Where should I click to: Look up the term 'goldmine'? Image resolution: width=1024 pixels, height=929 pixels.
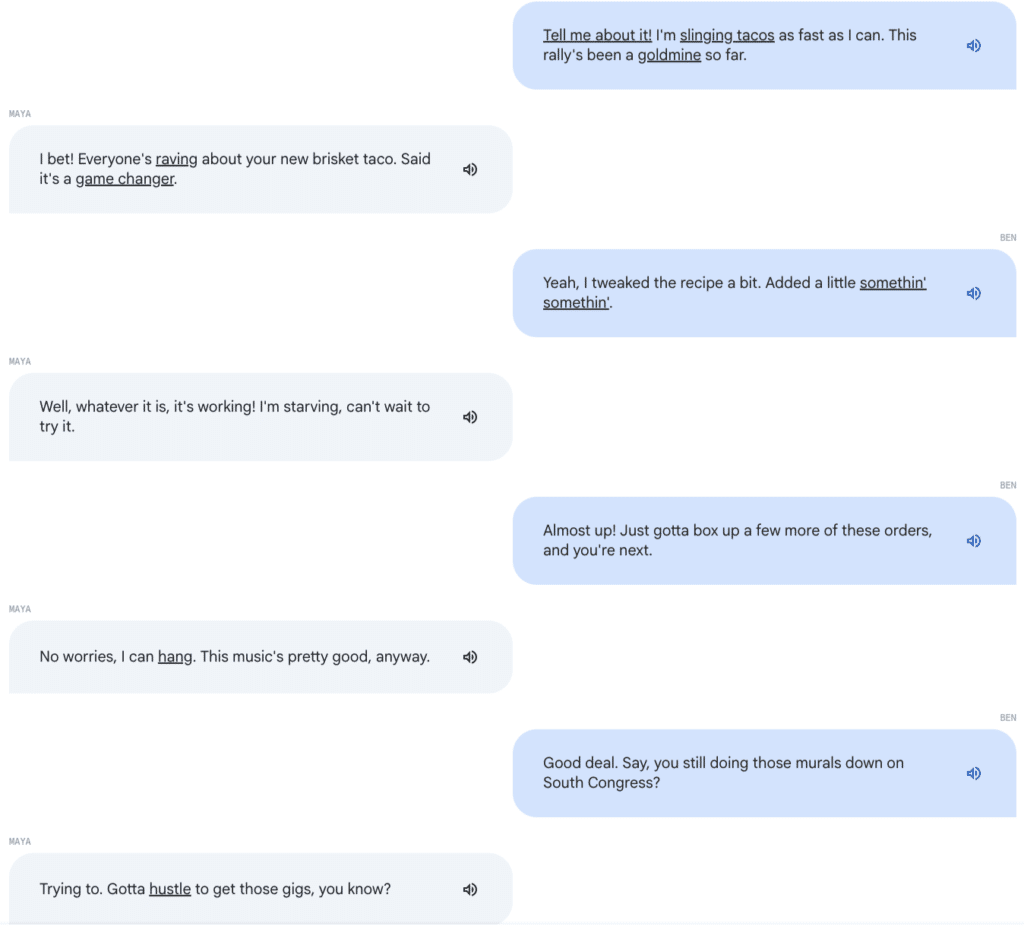tap(670, 55)
